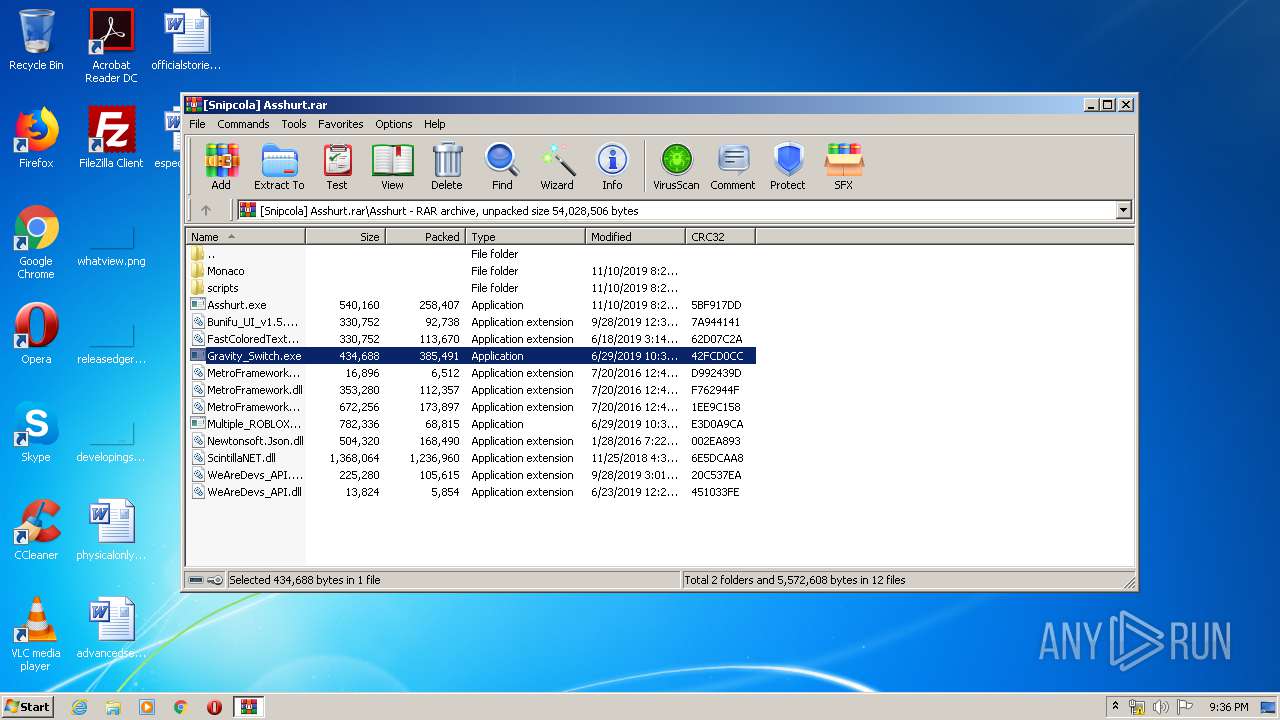Select the Monaco folder
Screen dimensions: 1280x720
pos(470,271)
